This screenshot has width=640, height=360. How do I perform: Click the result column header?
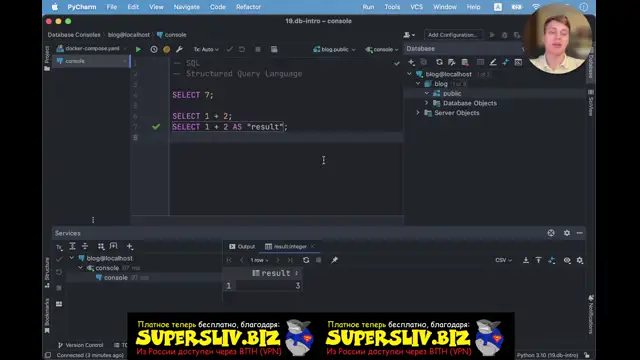271,273
